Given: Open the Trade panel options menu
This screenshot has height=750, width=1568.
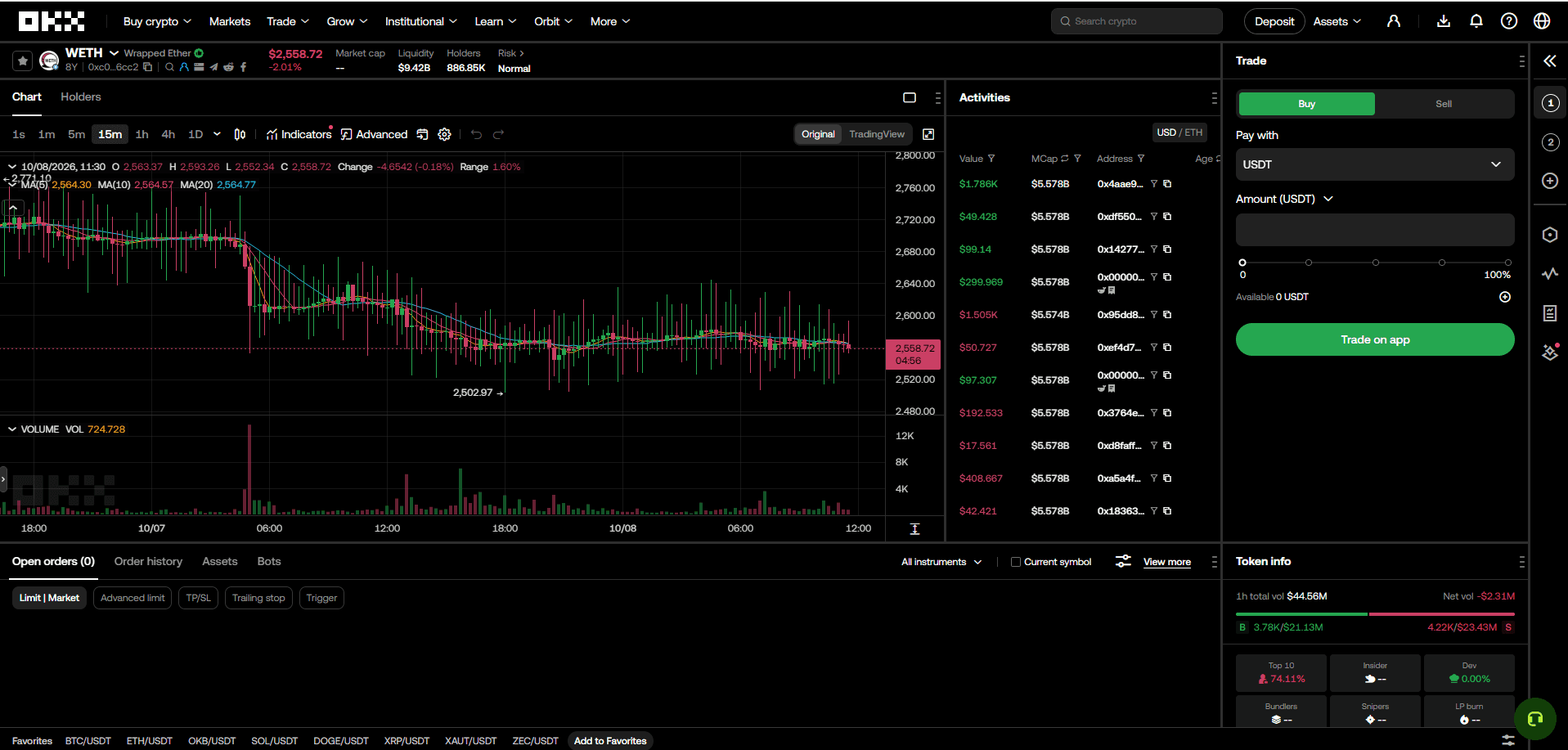Looking at the screenshot, I should 1521,61.
